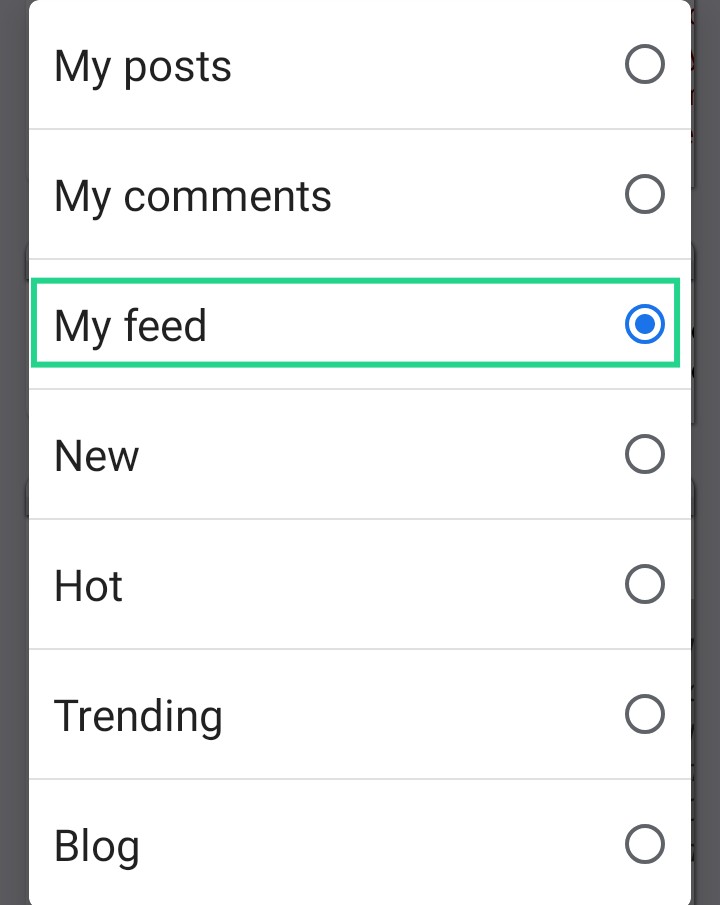Select the My comments radio button
The height and width of the screenshot is (905, 720).
tap(644, 195)
